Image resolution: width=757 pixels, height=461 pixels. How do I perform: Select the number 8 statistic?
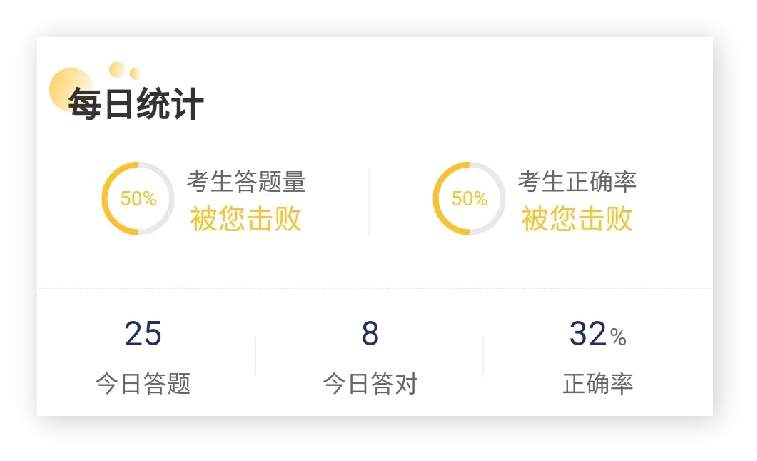(x=370, y=334)
